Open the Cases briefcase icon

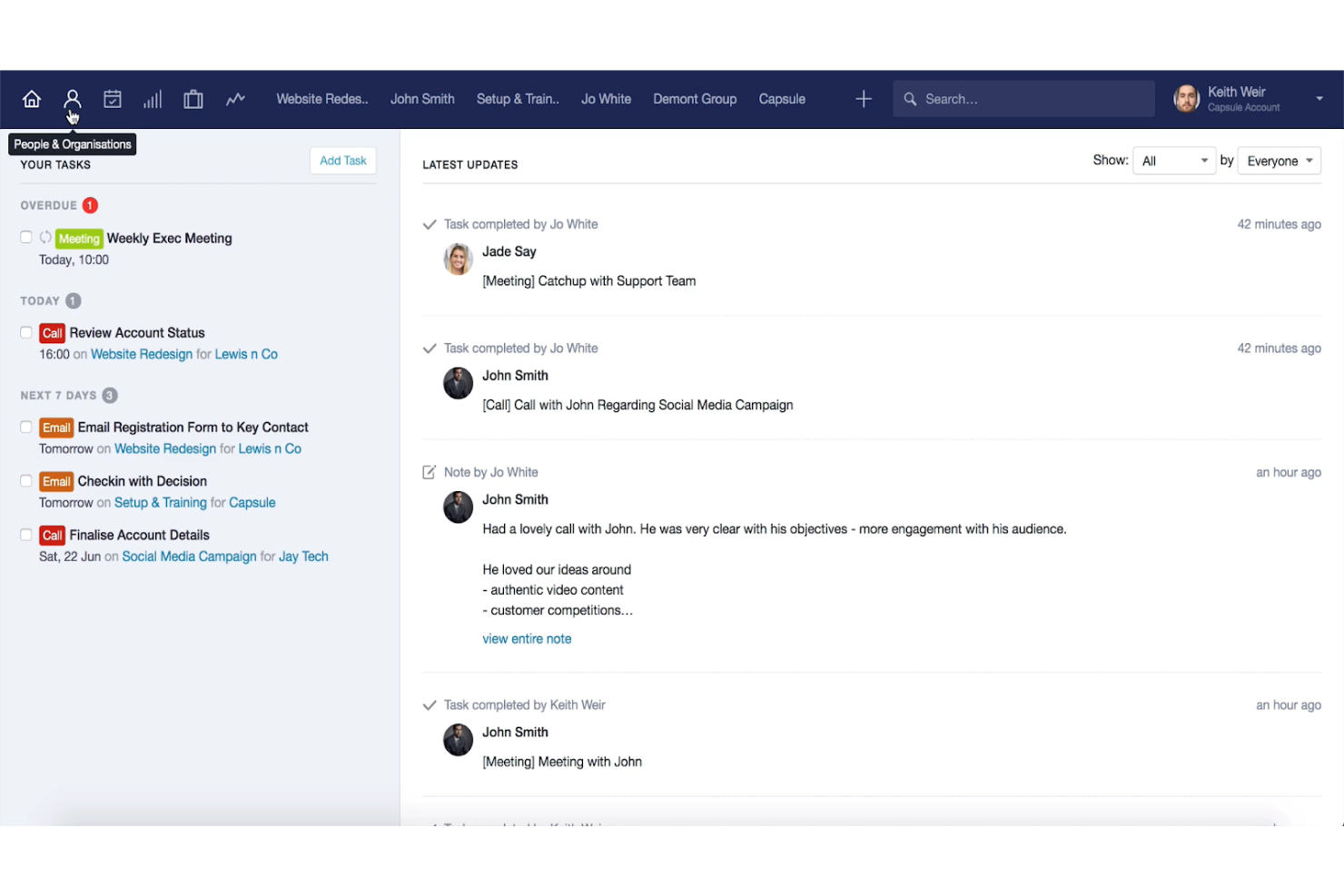193,98
